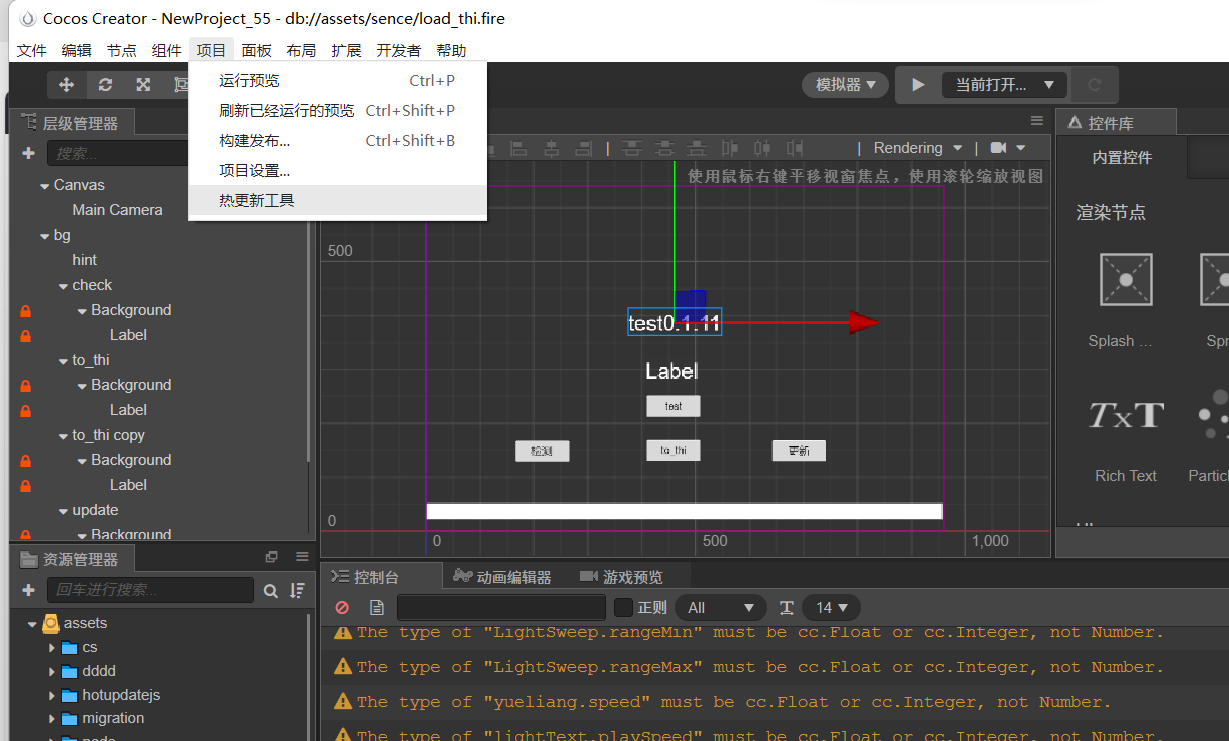1229x741 pixels.
Task: Click the preview play button
Action: [x=918, y=85]
